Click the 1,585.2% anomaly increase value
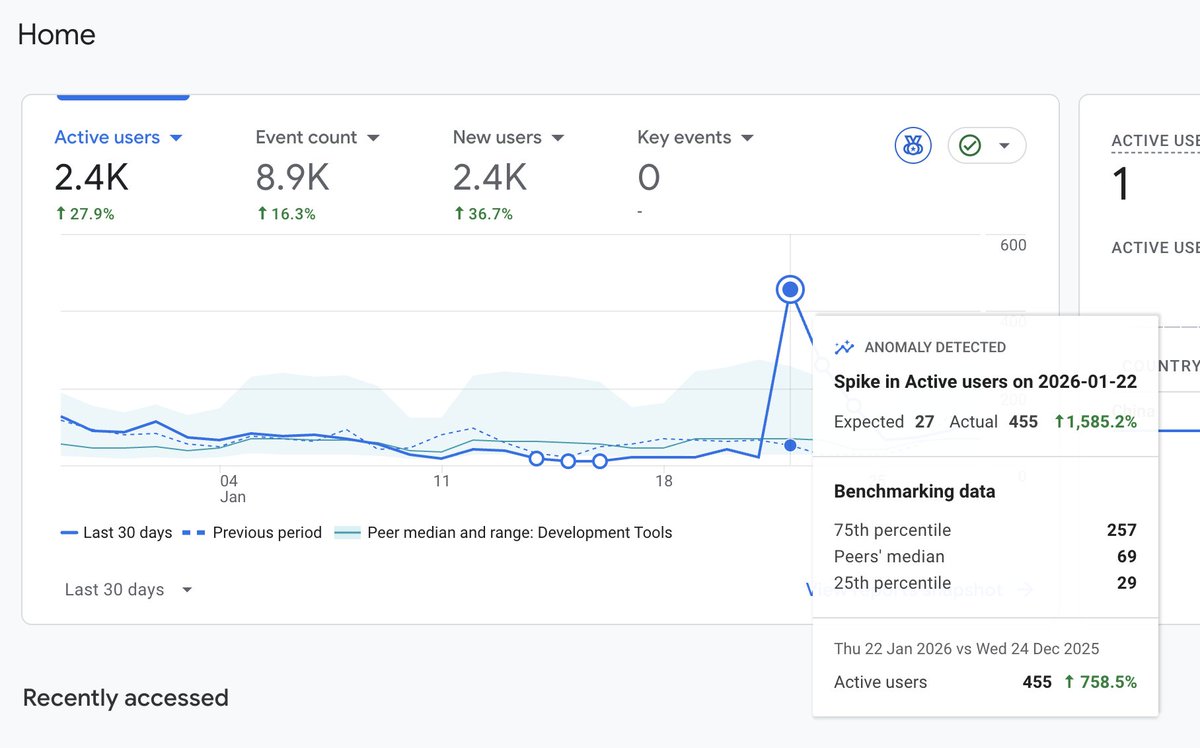 [x=1096, y=422]
